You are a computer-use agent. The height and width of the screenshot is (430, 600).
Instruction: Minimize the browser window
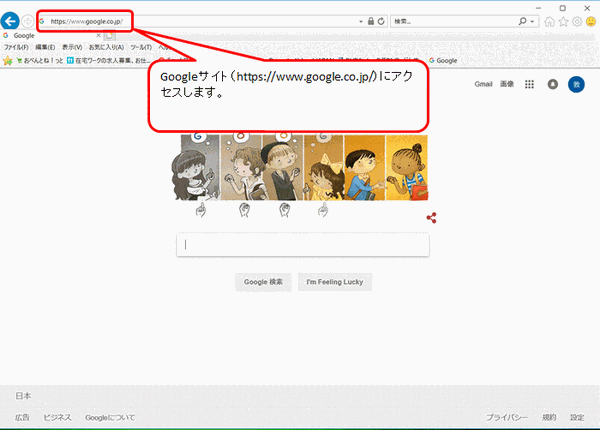[538, 8]
